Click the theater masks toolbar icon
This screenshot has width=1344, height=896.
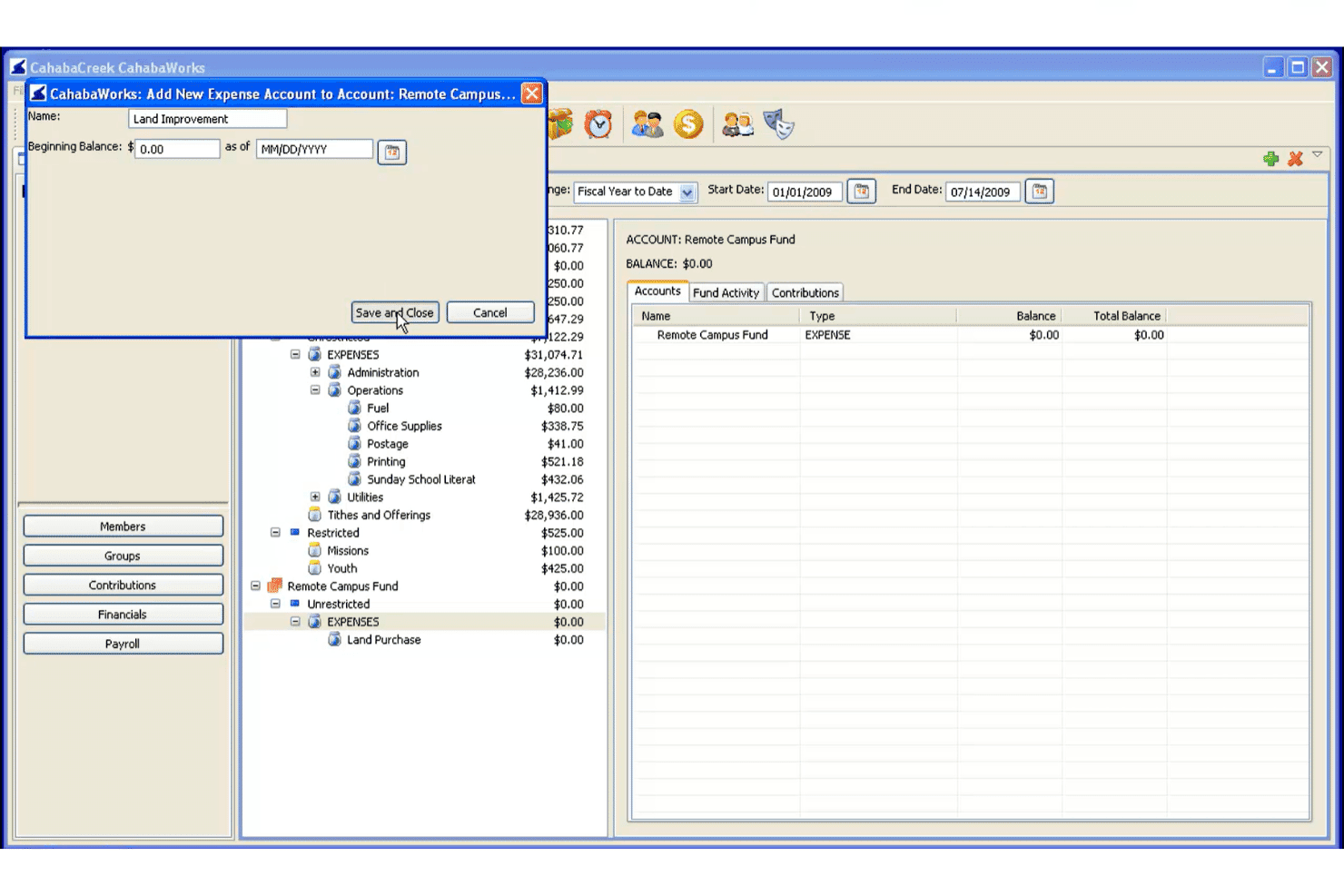coord(779,124)
